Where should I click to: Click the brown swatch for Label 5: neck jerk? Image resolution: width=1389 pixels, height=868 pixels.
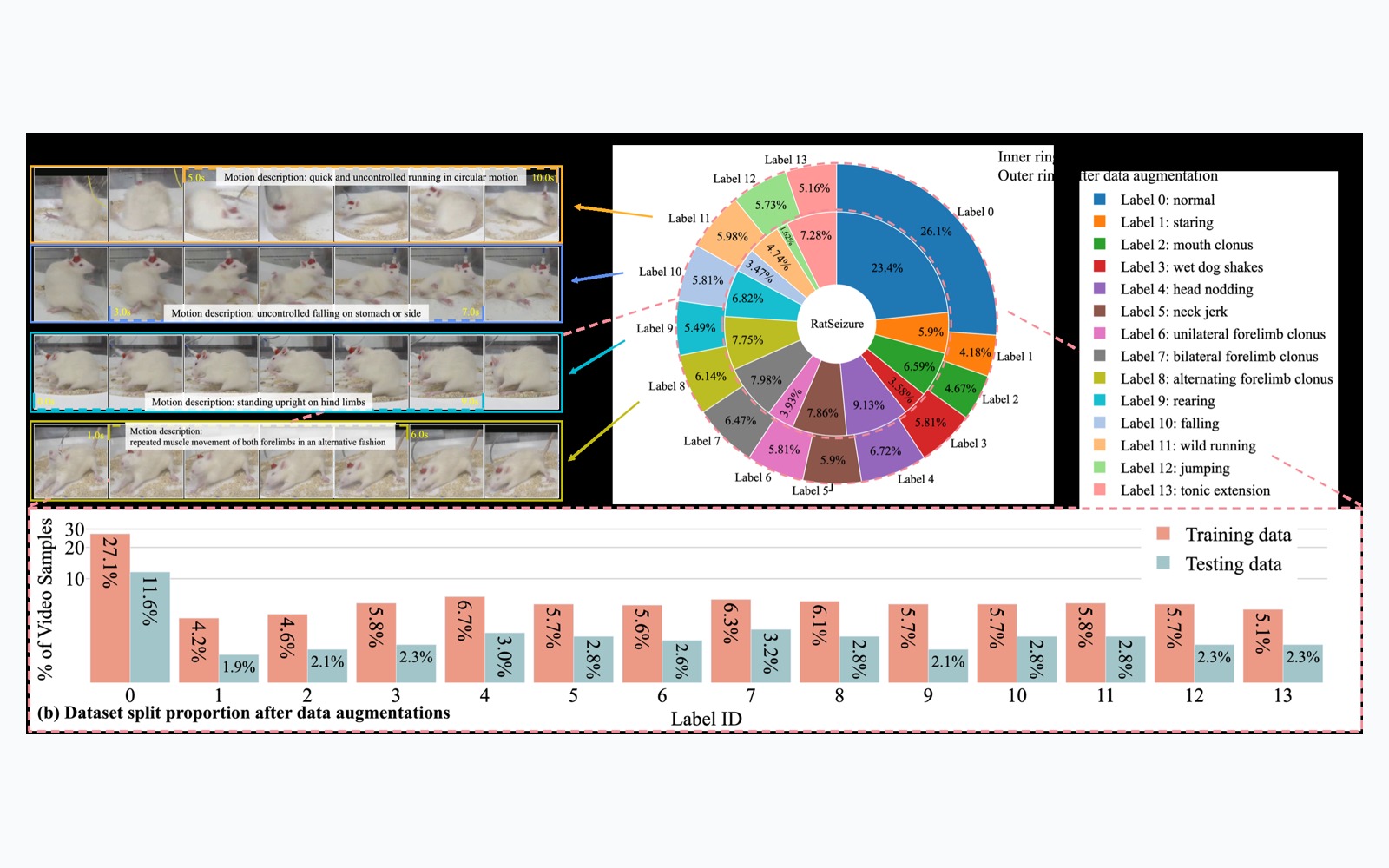pos(1099,312)
